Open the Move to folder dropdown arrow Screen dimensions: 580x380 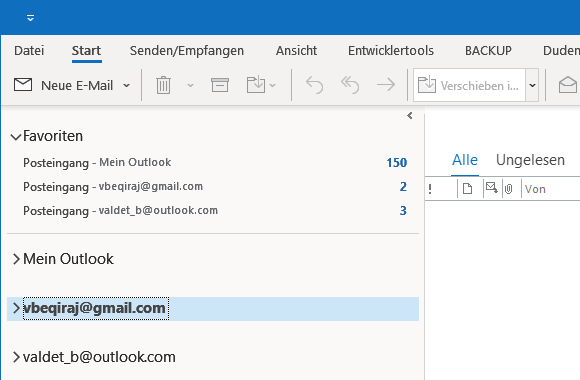[x=273, y=85]
